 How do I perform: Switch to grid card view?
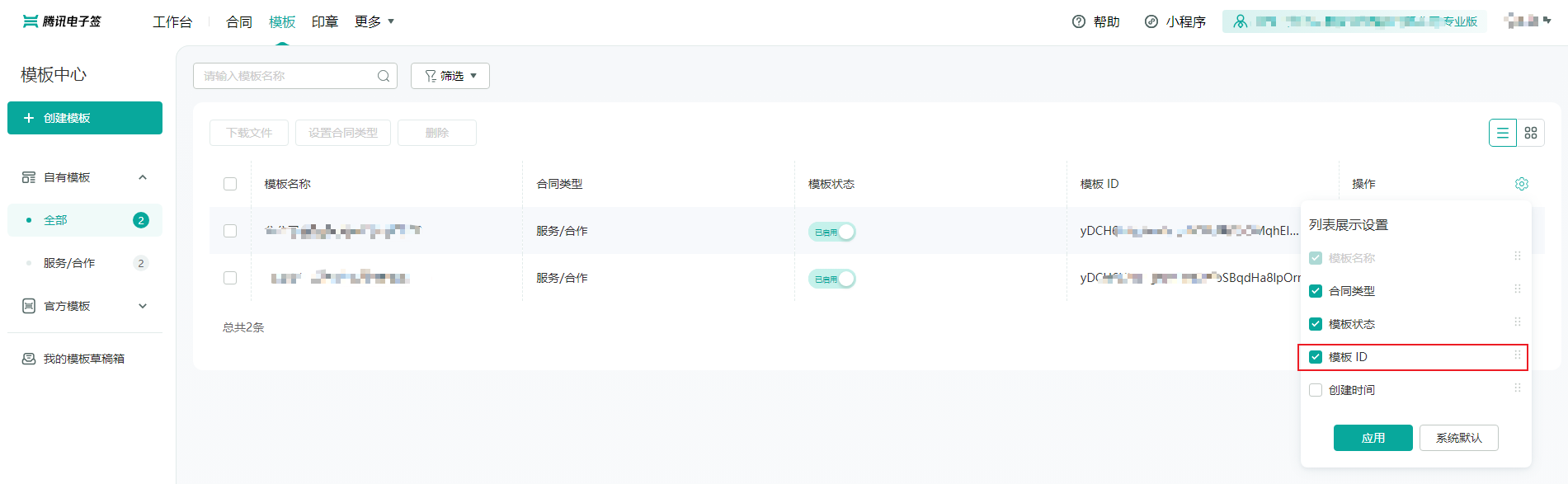pyautogui.click(x=1531, y=133)
